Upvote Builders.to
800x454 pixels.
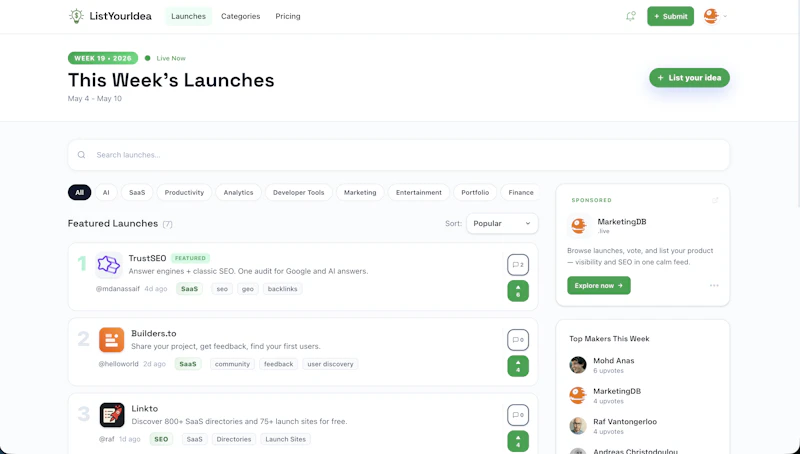[x=518, y=366]
